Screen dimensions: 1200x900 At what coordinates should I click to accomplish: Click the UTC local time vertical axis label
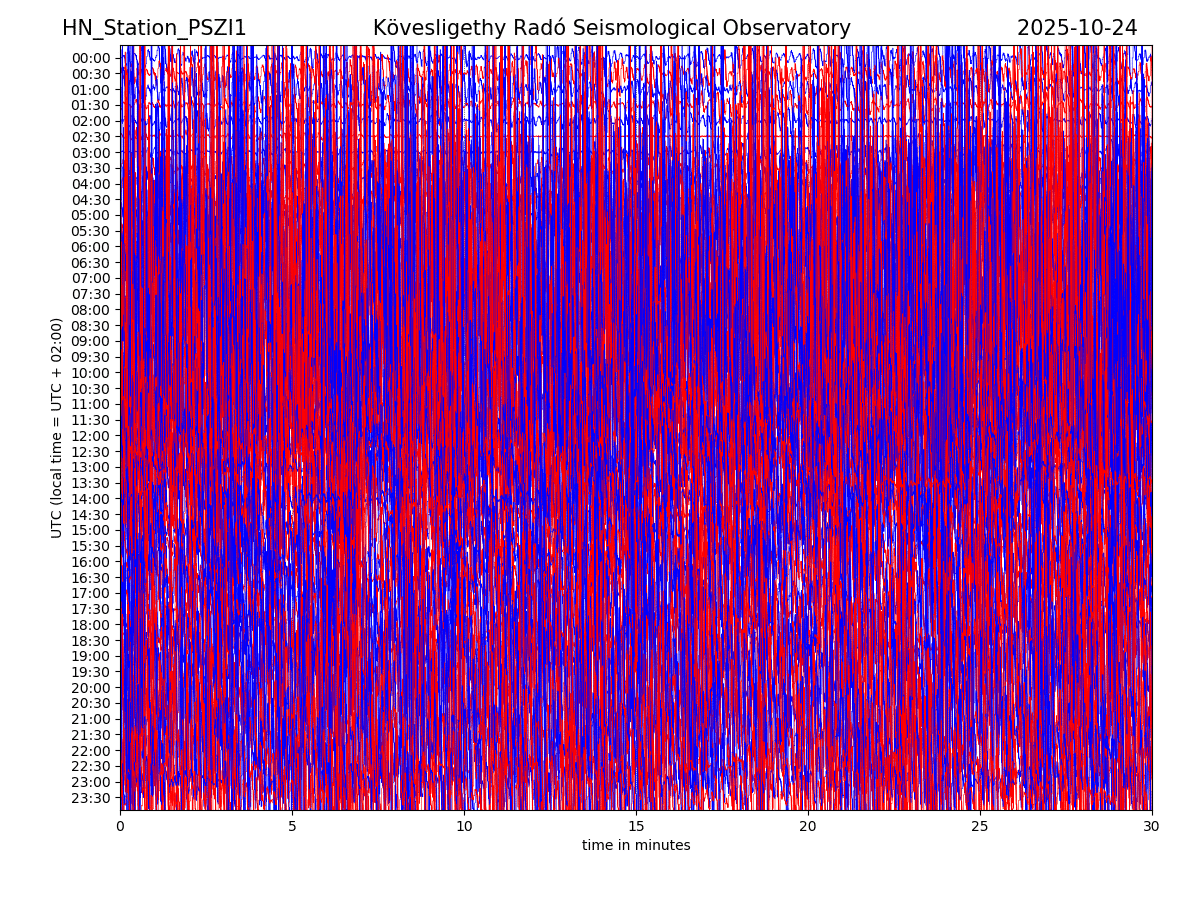(57, 428)
